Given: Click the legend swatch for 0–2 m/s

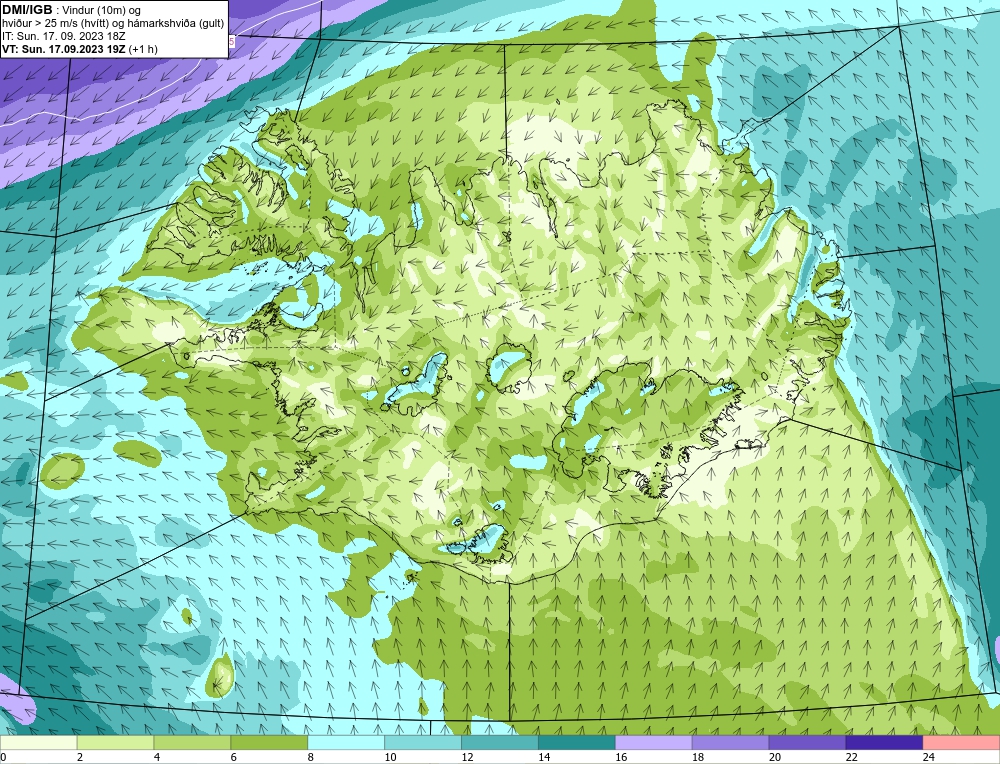Looking at the screenshot, I should pyautogui.click(x=39, y=742).
